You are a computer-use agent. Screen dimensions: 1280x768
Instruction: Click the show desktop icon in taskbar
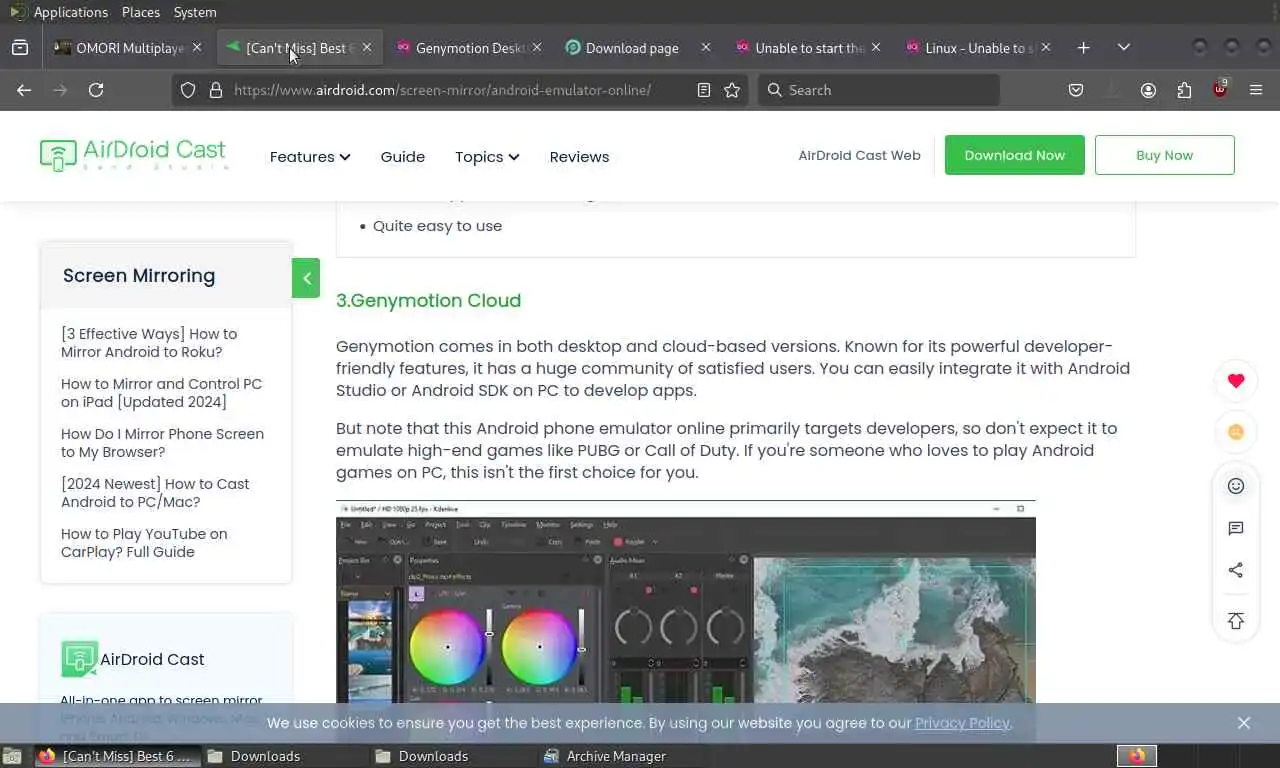click(x=12, y=756)
